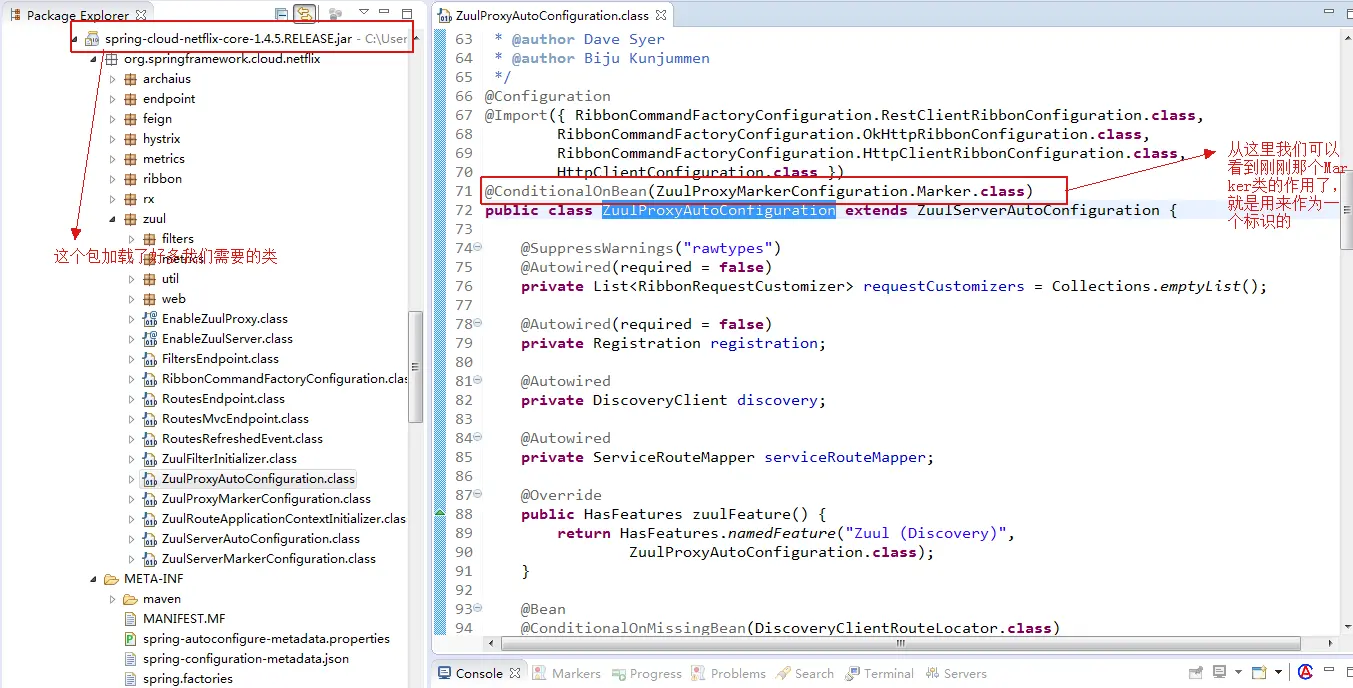The height and width of the screenshot is (688, 1353).
Task: Click the ZuulFilterInitializer.class file icon
Action: coord(150,459)
